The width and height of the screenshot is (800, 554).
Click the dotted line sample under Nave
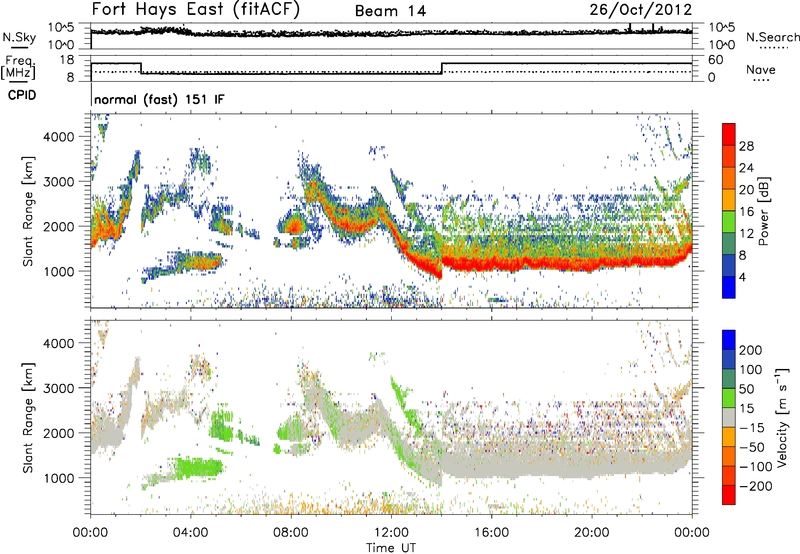[761, 80]
